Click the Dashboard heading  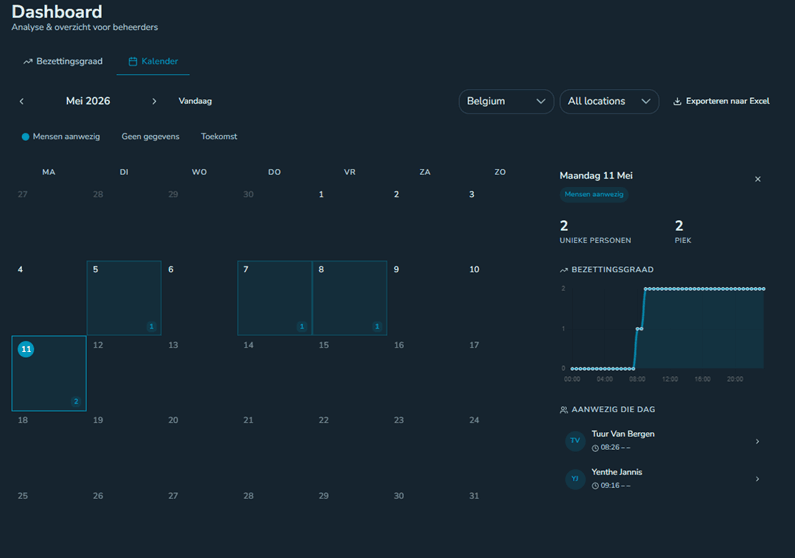pos(57,12)
